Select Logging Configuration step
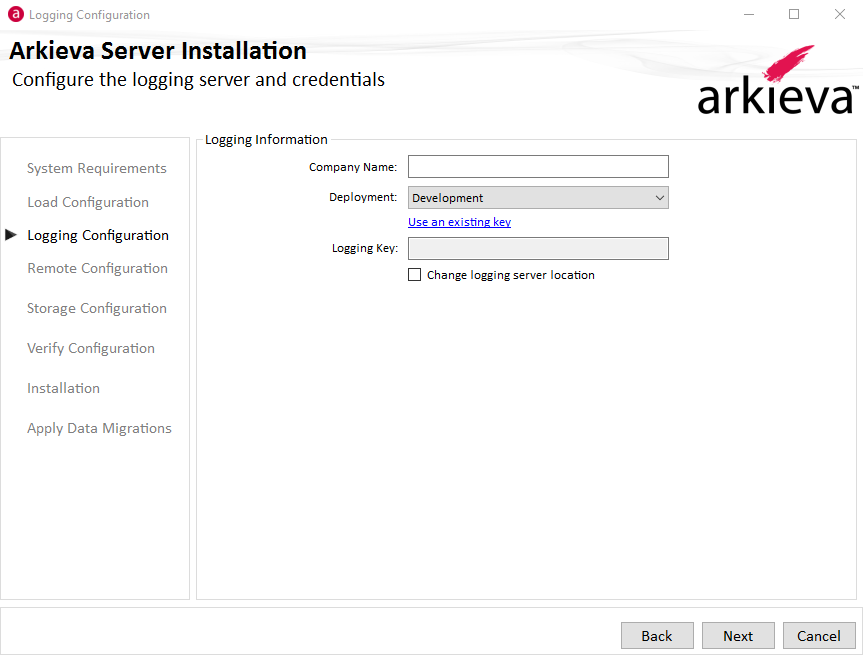863x655 pixels. click(97, 236)
